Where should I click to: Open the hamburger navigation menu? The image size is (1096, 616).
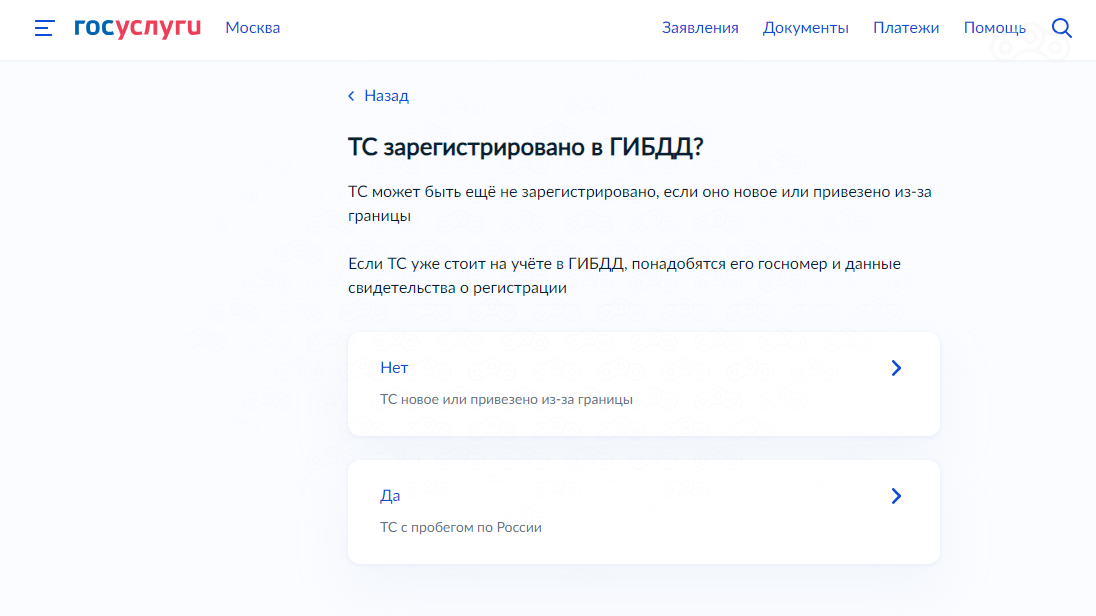point(44,28)
